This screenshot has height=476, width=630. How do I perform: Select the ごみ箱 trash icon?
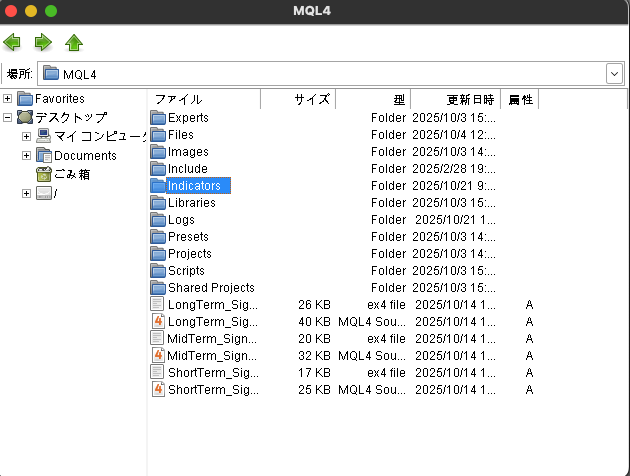click(x=44, y=174)
